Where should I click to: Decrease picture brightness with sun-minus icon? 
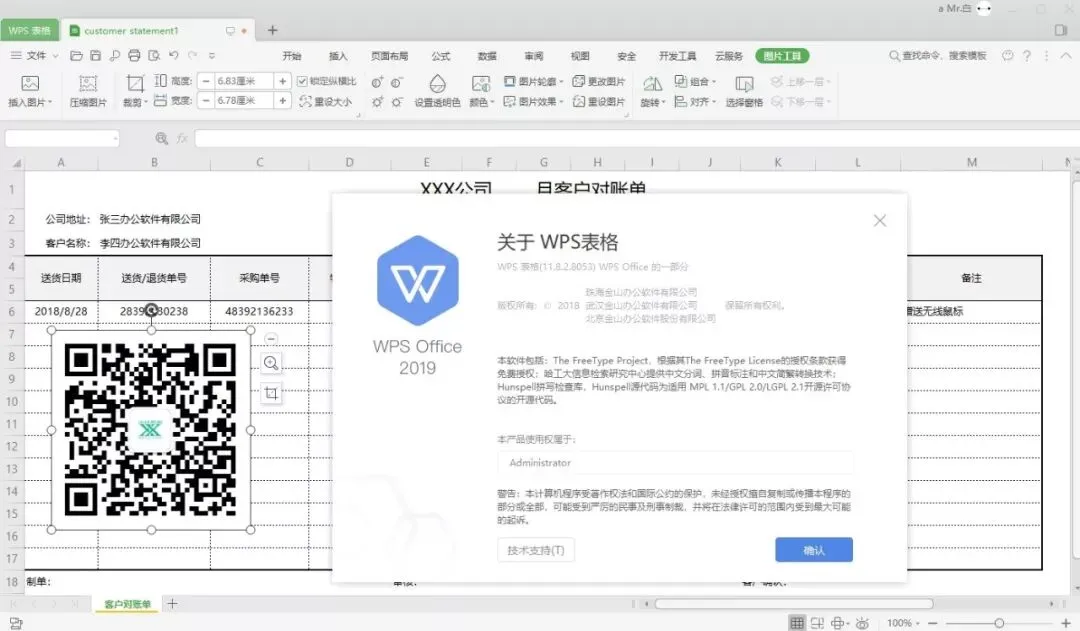coord(397,102)
